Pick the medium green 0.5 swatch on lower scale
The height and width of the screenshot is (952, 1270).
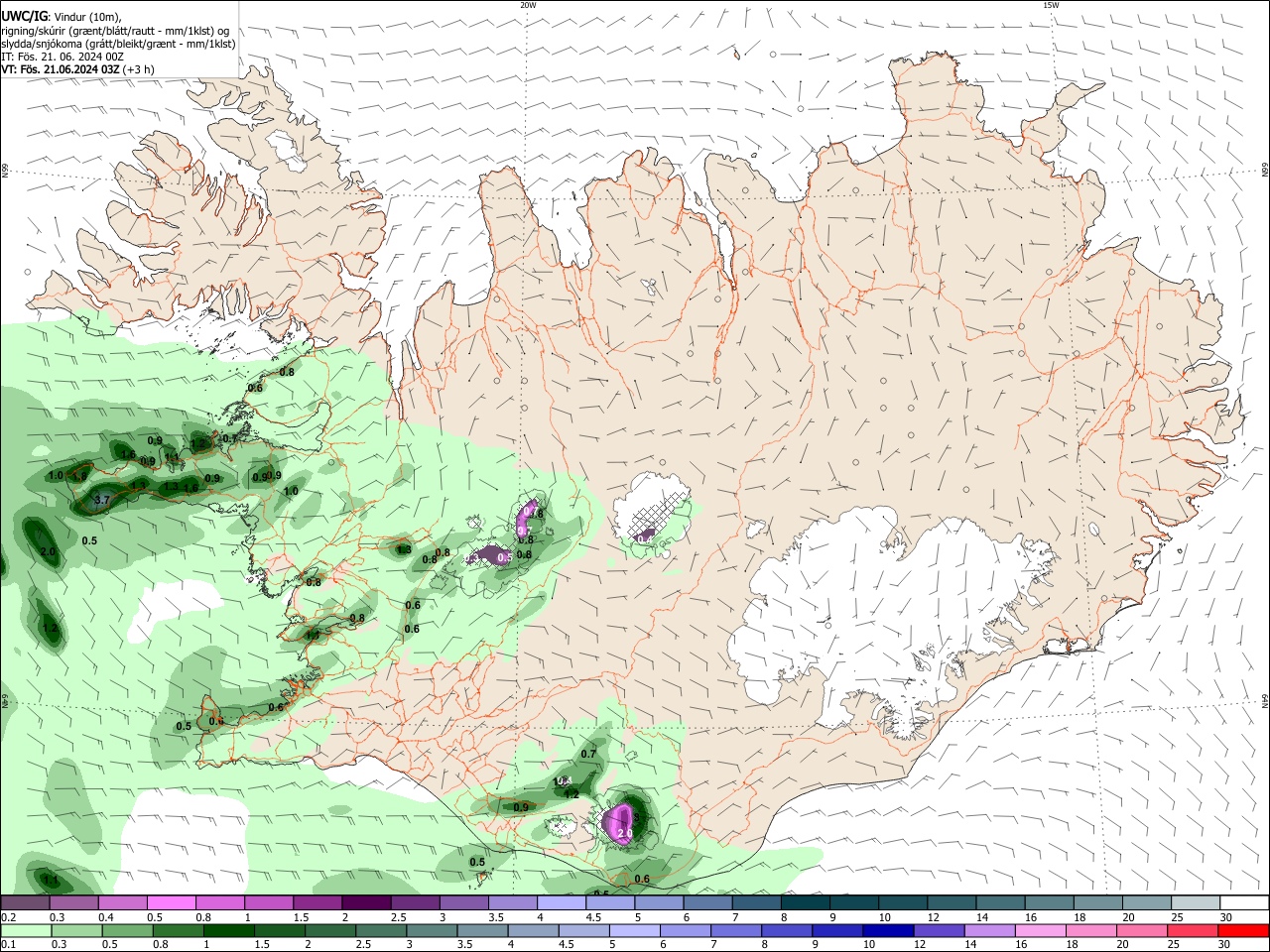(127, 930)
